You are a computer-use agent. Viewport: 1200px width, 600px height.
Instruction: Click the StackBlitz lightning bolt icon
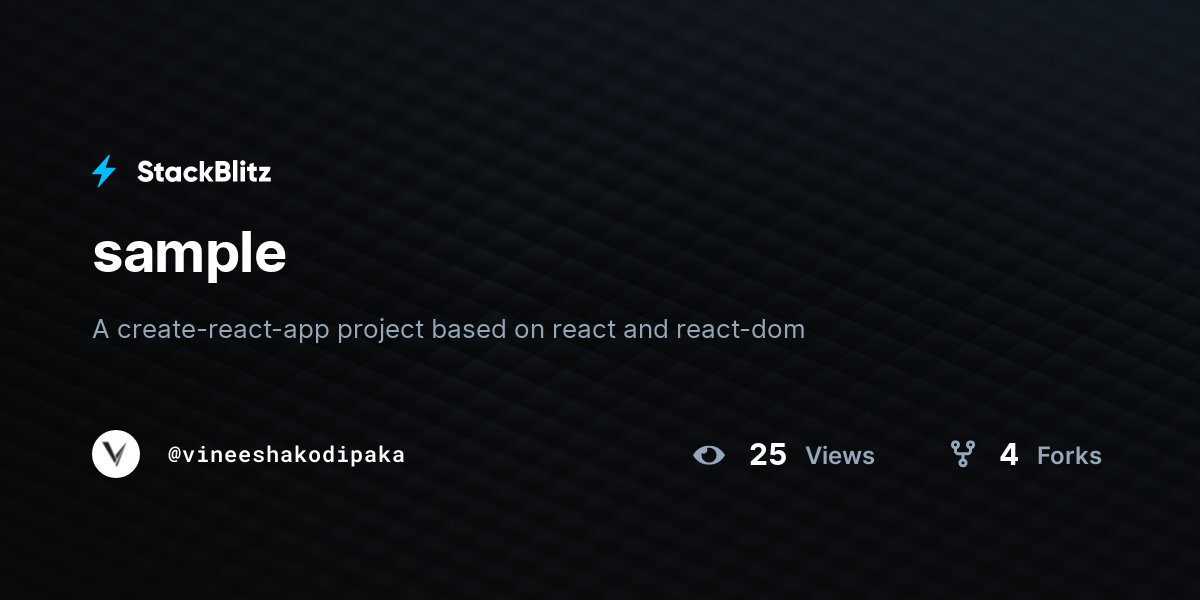click(x=104, y=172)
